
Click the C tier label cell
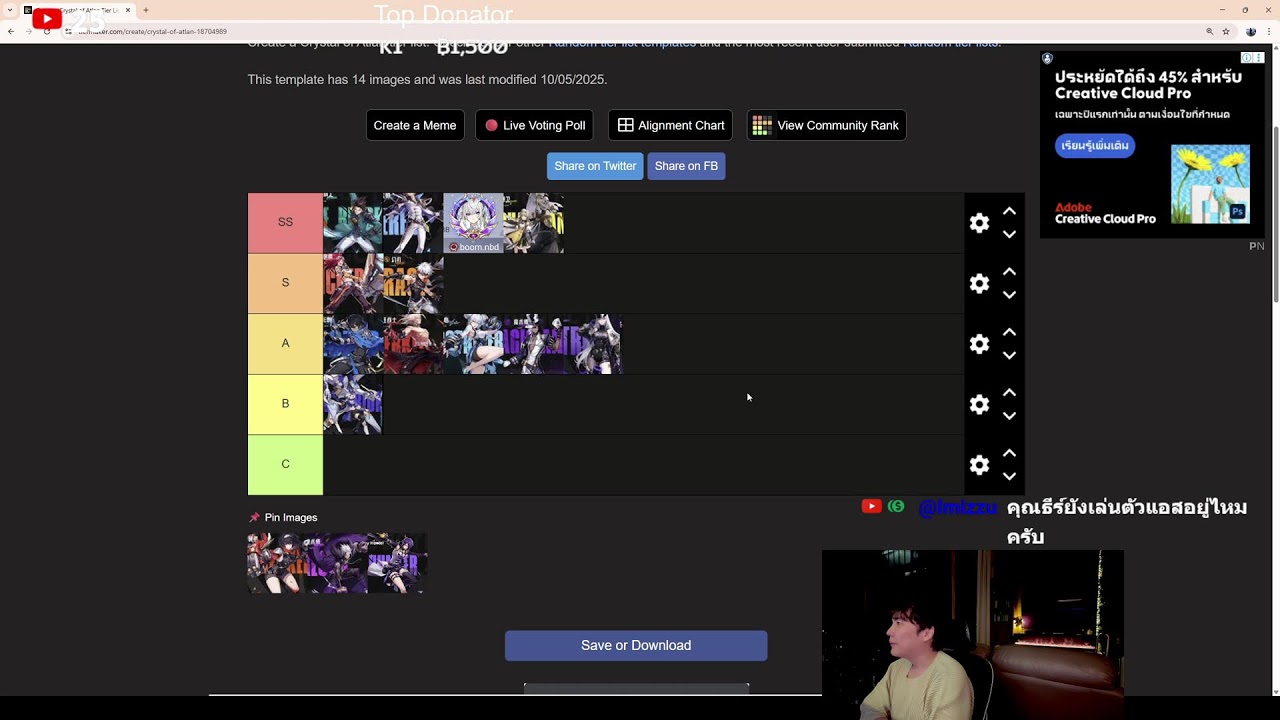pos(285,465)
